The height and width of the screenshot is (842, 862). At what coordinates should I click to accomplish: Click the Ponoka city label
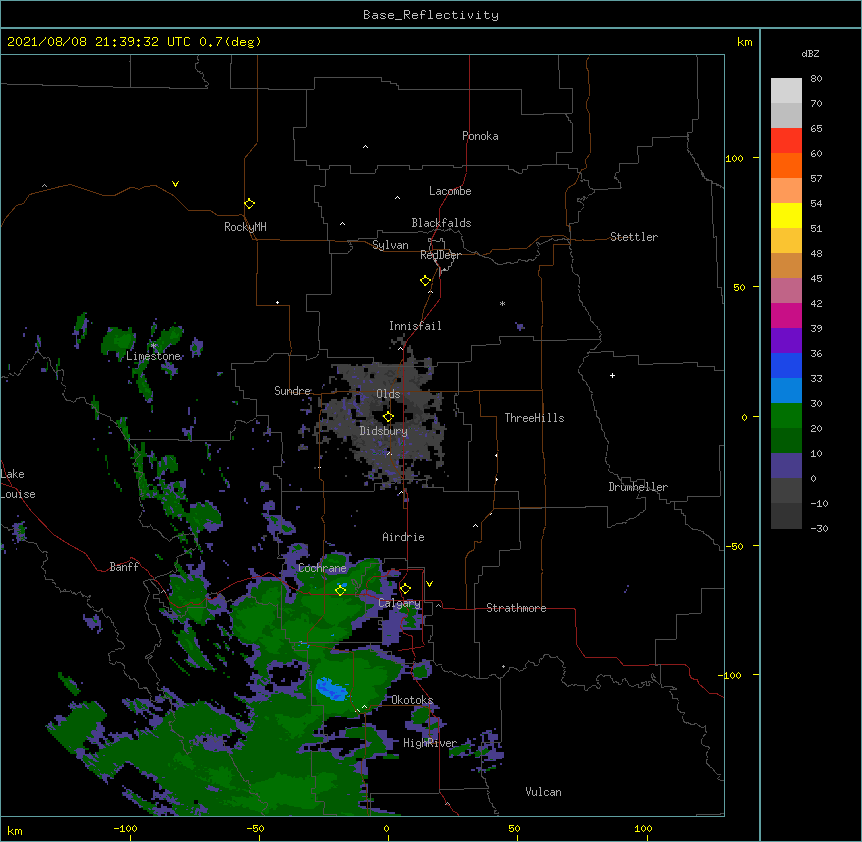(480, 136)
